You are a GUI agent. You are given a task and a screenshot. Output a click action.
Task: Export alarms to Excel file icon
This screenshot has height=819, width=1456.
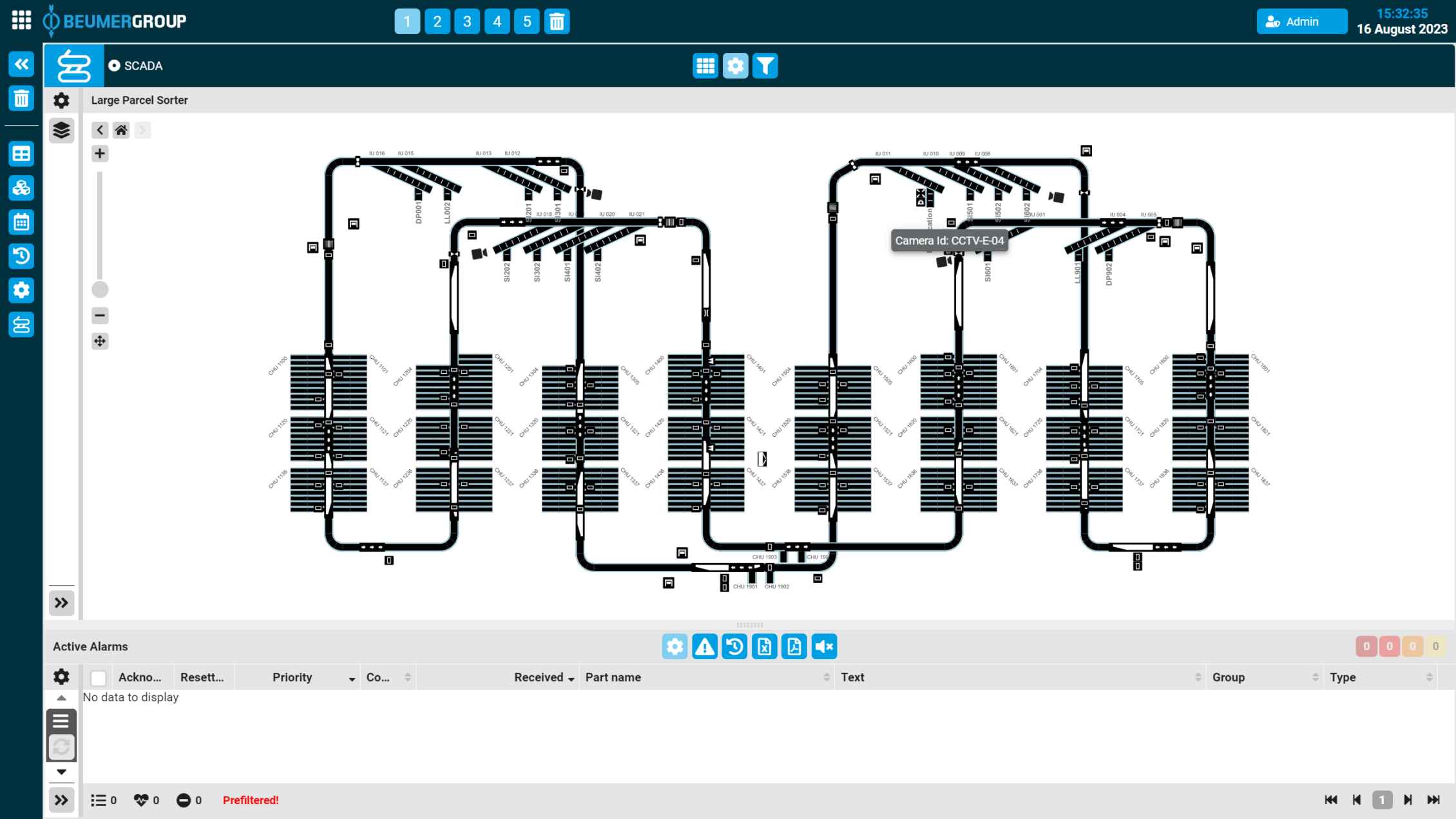point(764,646)
